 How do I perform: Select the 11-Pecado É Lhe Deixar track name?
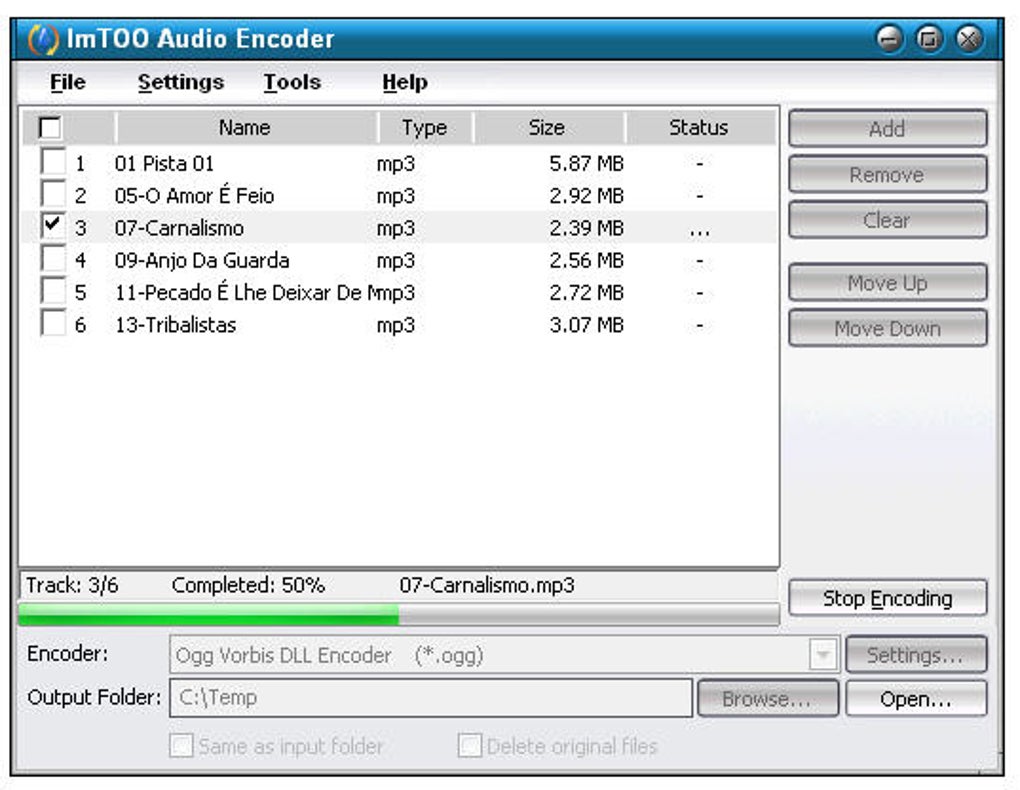[245, 292]
